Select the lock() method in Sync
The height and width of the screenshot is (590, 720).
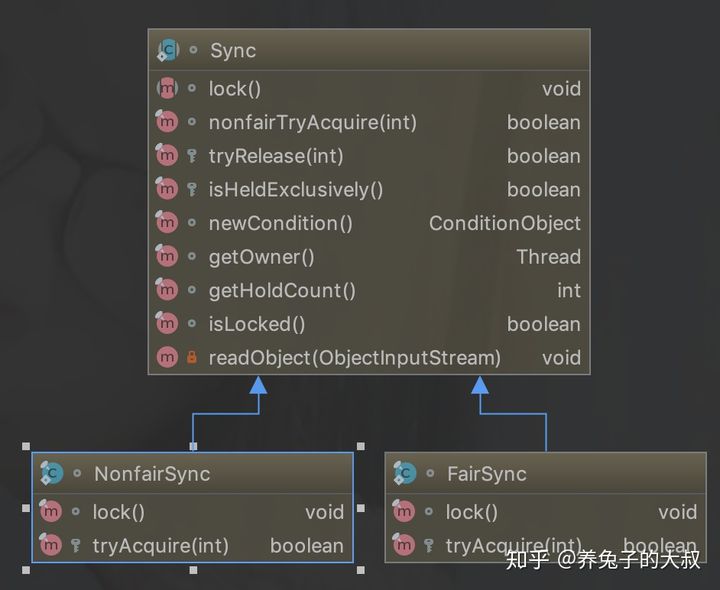click(235, 89)
